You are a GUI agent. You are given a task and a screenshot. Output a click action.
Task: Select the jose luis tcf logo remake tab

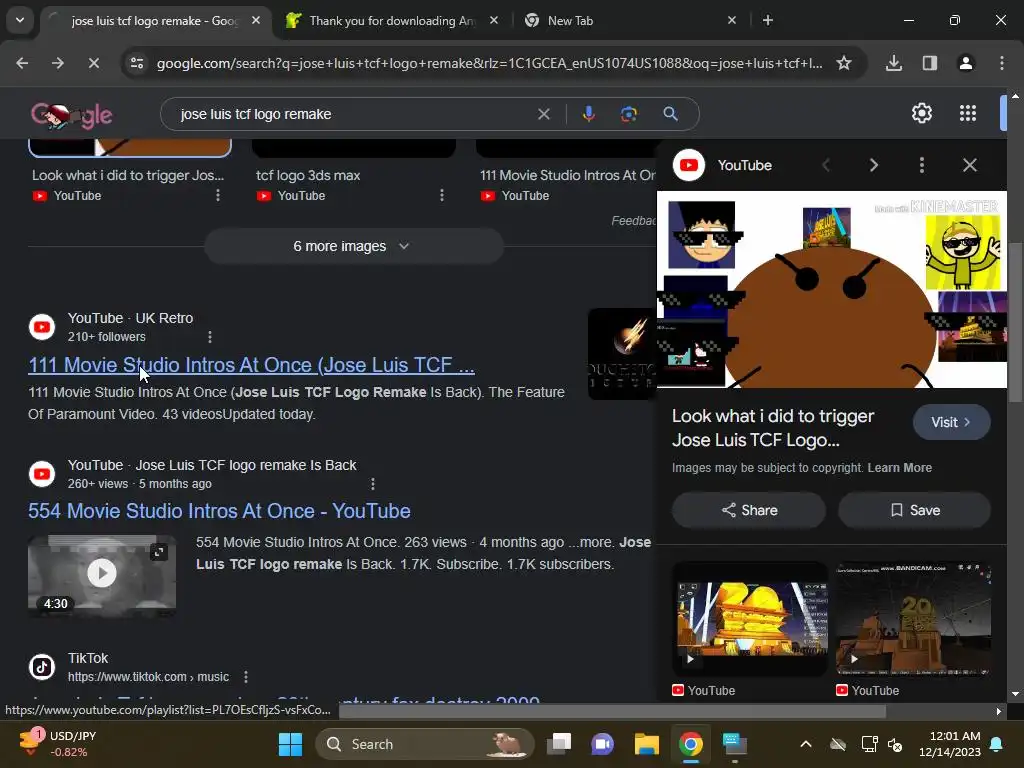click(155, 21)
